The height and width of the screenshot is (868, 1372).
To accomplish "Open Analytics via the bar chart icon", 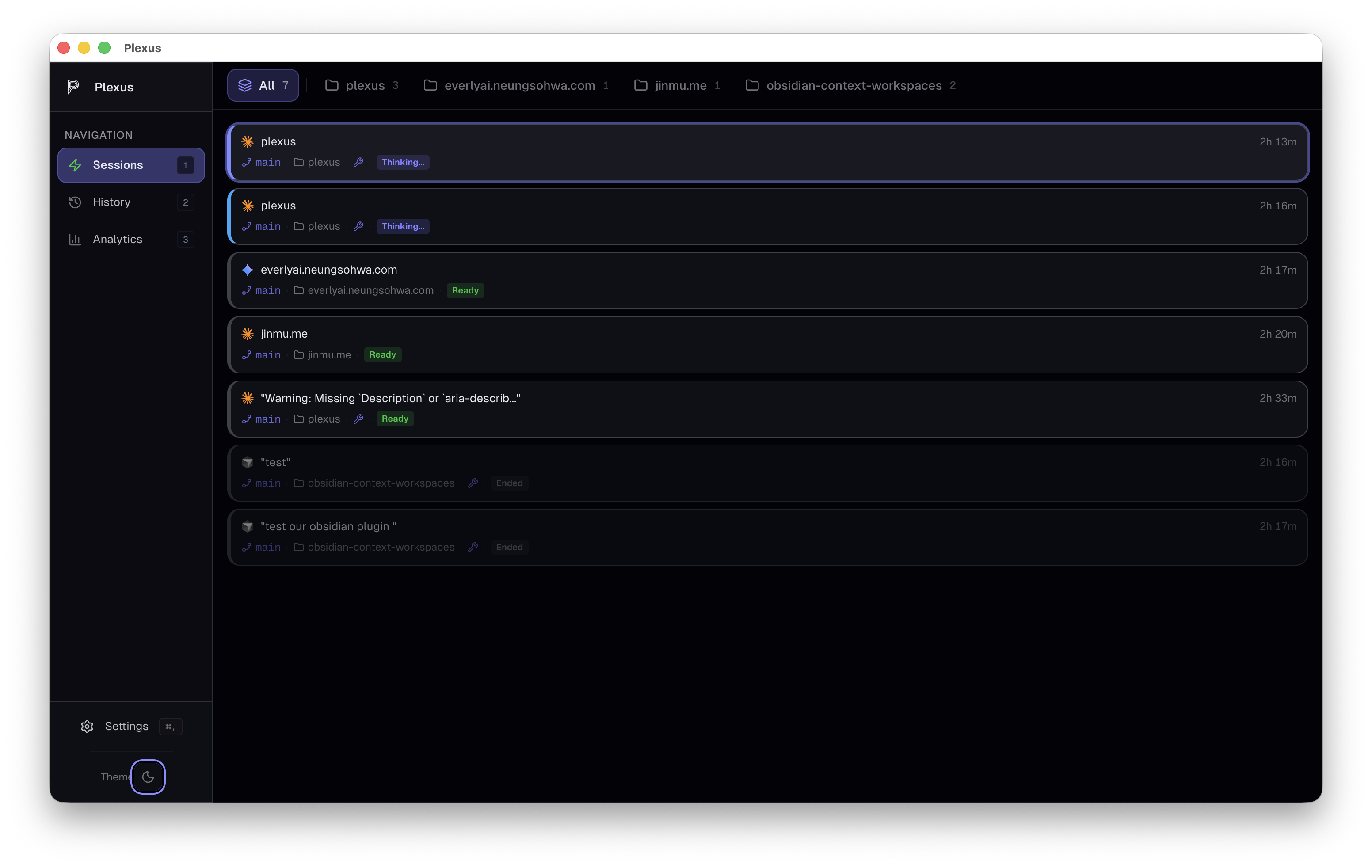I will tap(75, 239).
